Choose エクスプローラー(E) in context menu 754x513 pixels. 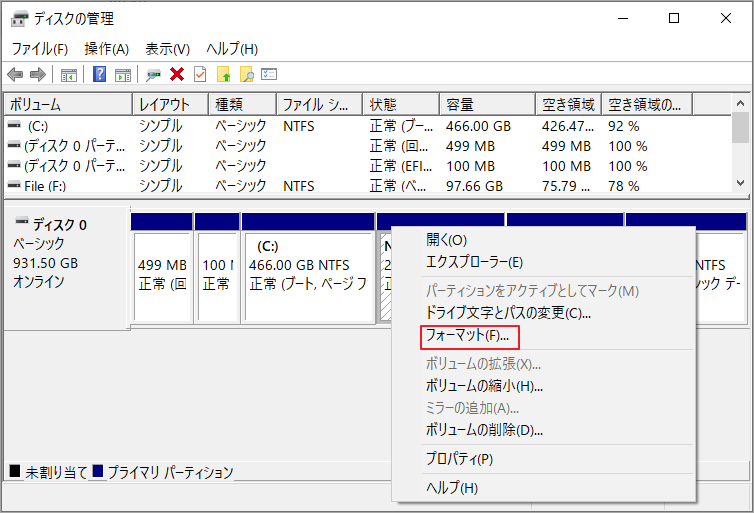(x=475, y=262)
